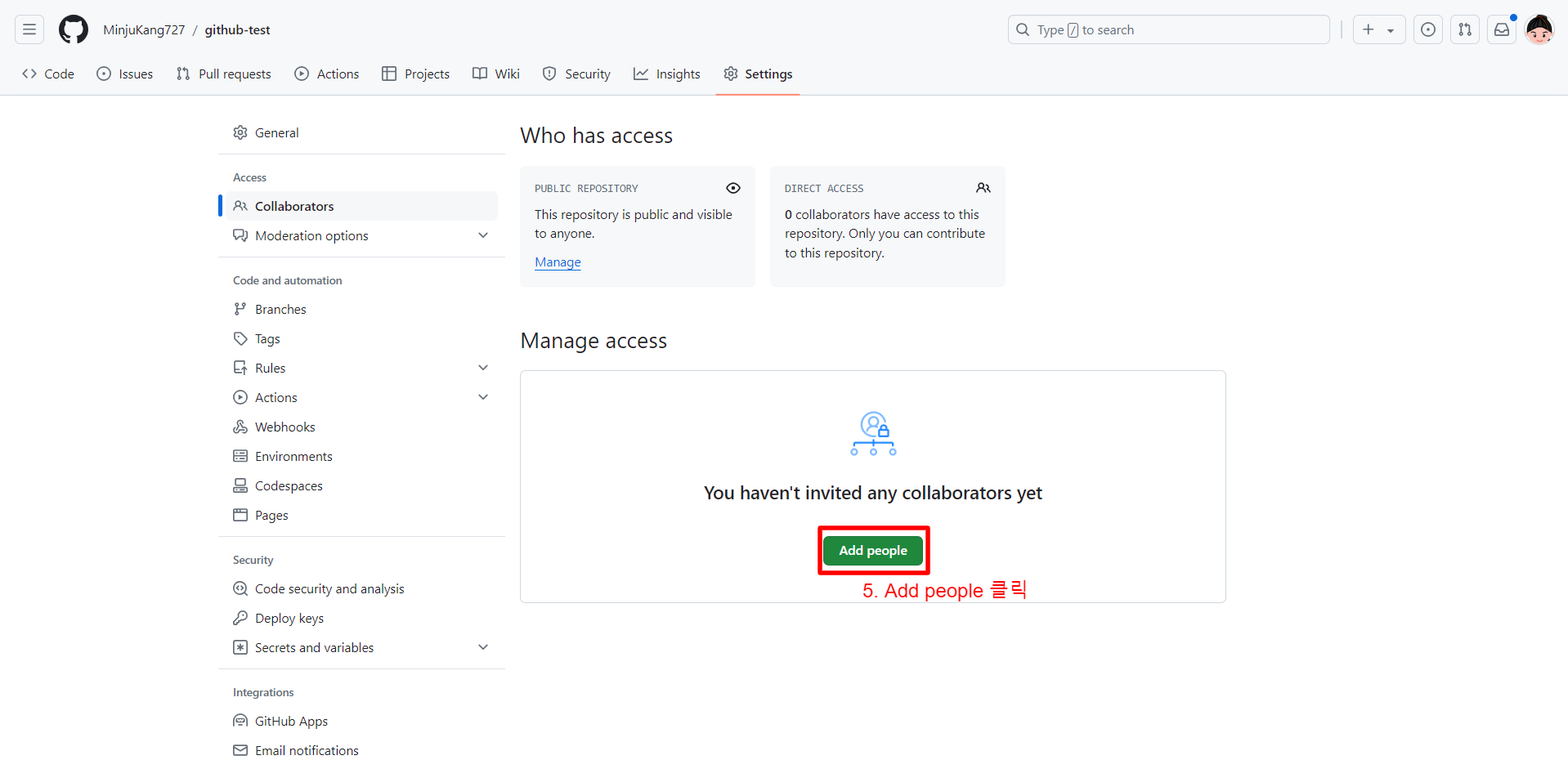The height and width of the screenshot is (769, 1568).
Task: Click the public repository eye icon
Action: point(733,188)
